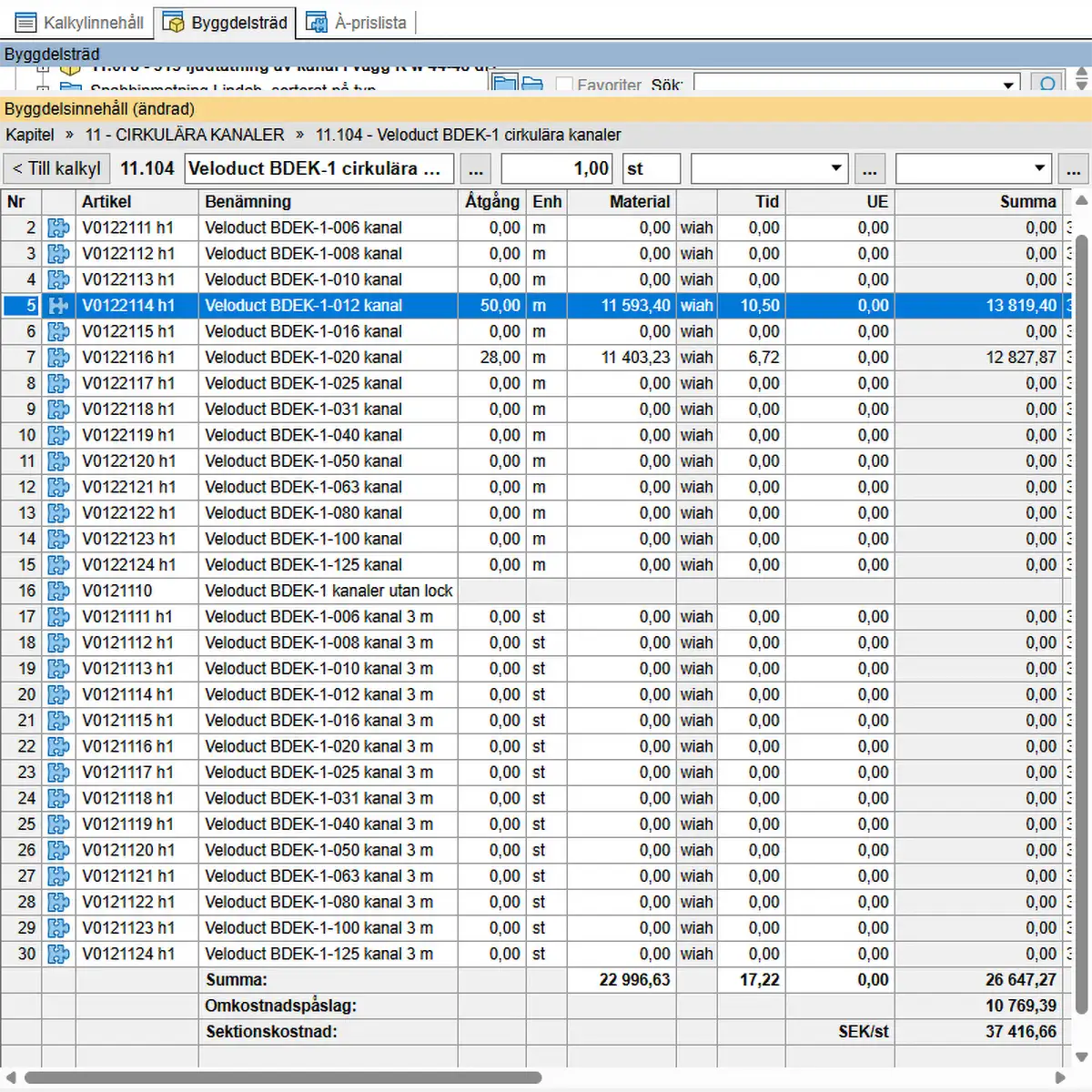
Task: Tick the Favoriter checkbox
Action: (x=564, y=85)
